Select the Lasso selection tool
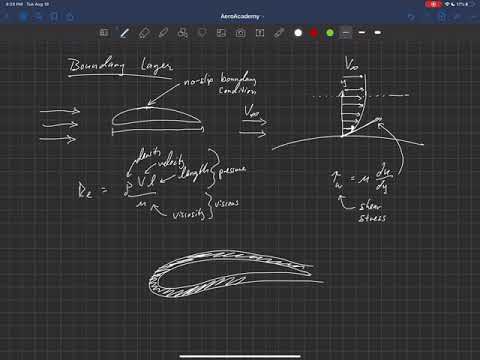This screenshot has width=480, height=360. coord(202,33)
